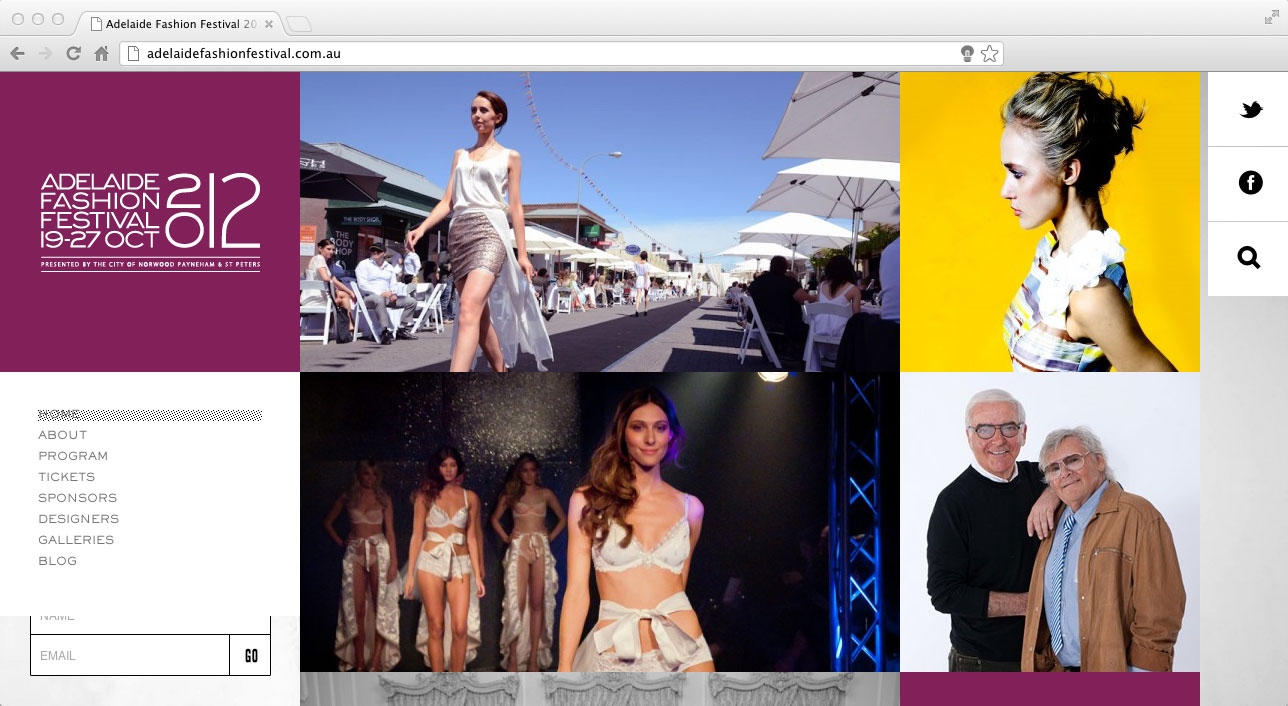Open a new browser tab
1288x706 pixels.
pos(298,24)
